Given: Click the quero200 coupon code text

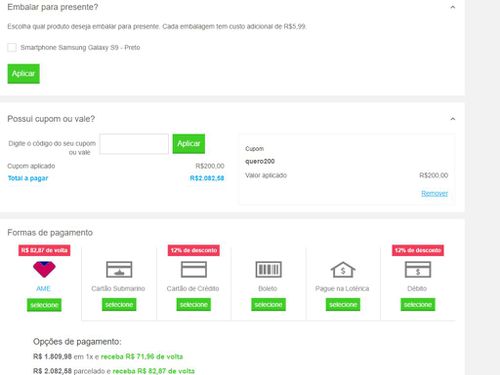Looking at the screenshot, I should (x=260, y=161).
